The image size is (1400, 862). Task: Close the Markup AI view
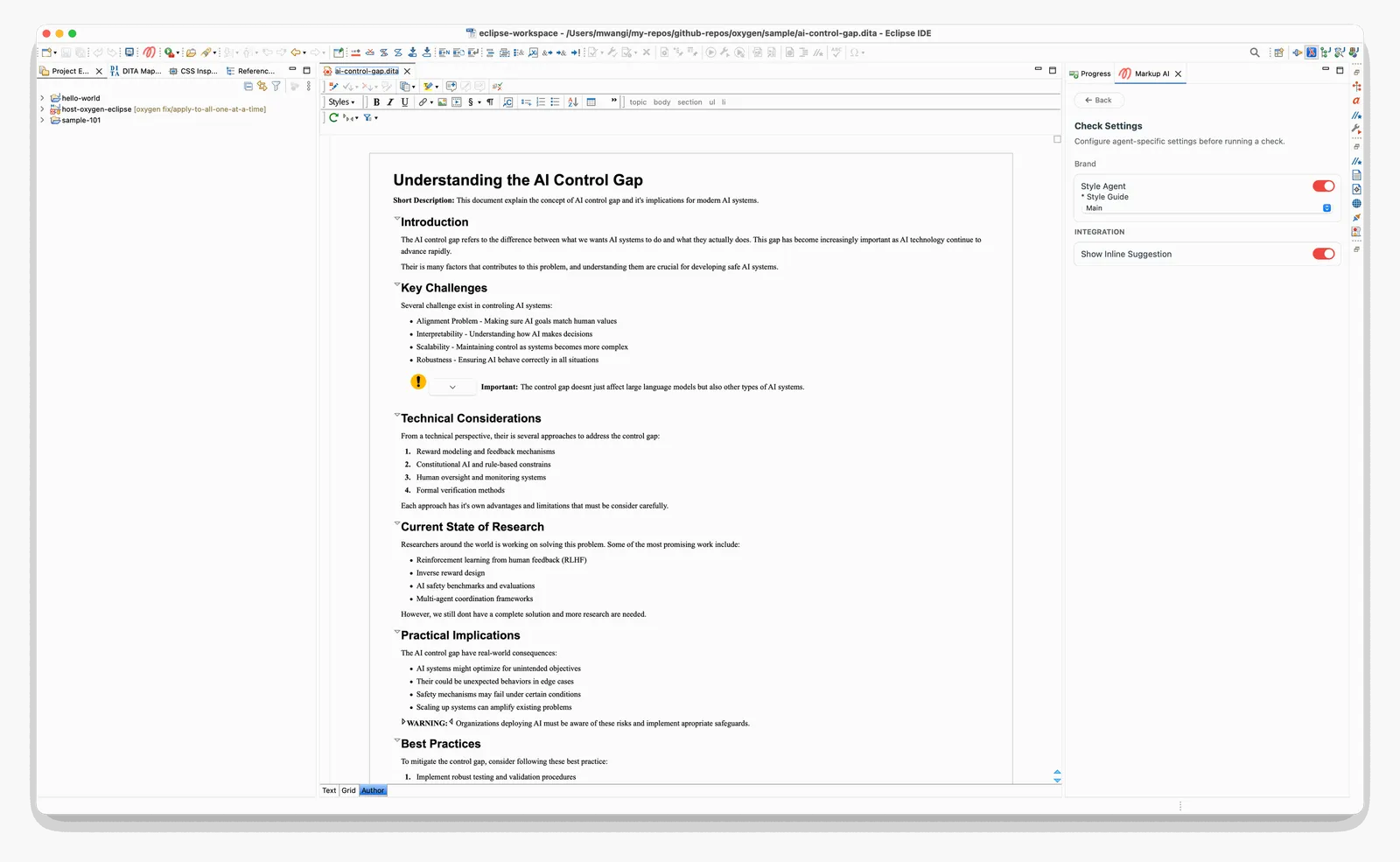(1179, 74)
